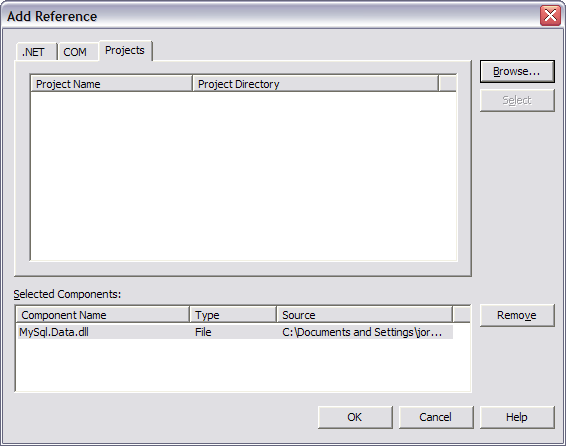This screenshot has height=446, width=566.
Task: Click the Component Name column header
Action: (103, 315)
